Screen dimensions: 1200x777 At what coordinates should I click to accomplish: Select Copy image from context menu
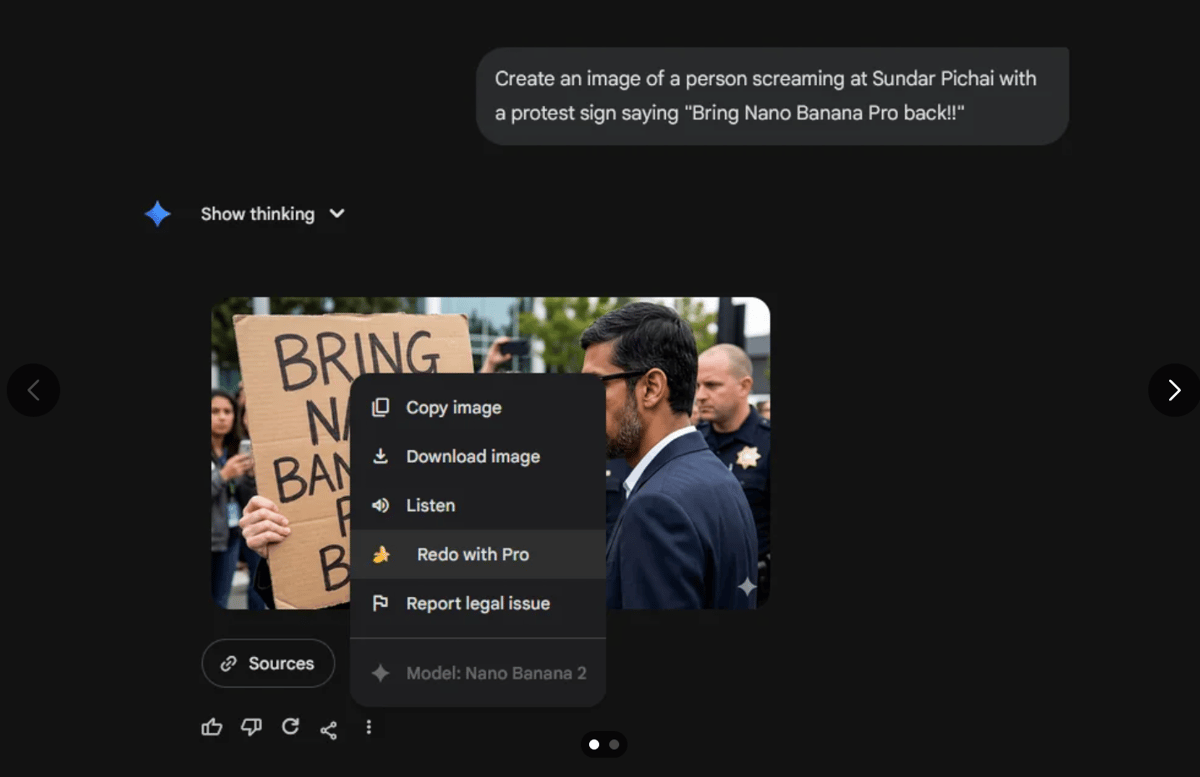[453, 407]
